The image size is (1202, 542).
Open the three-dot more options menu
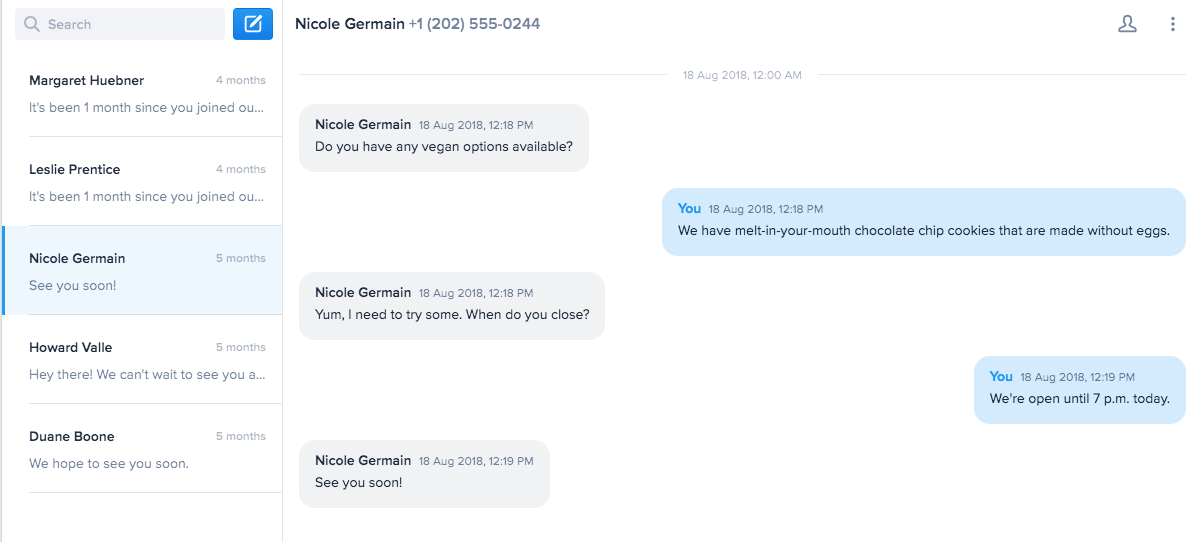click(1173, 24)
